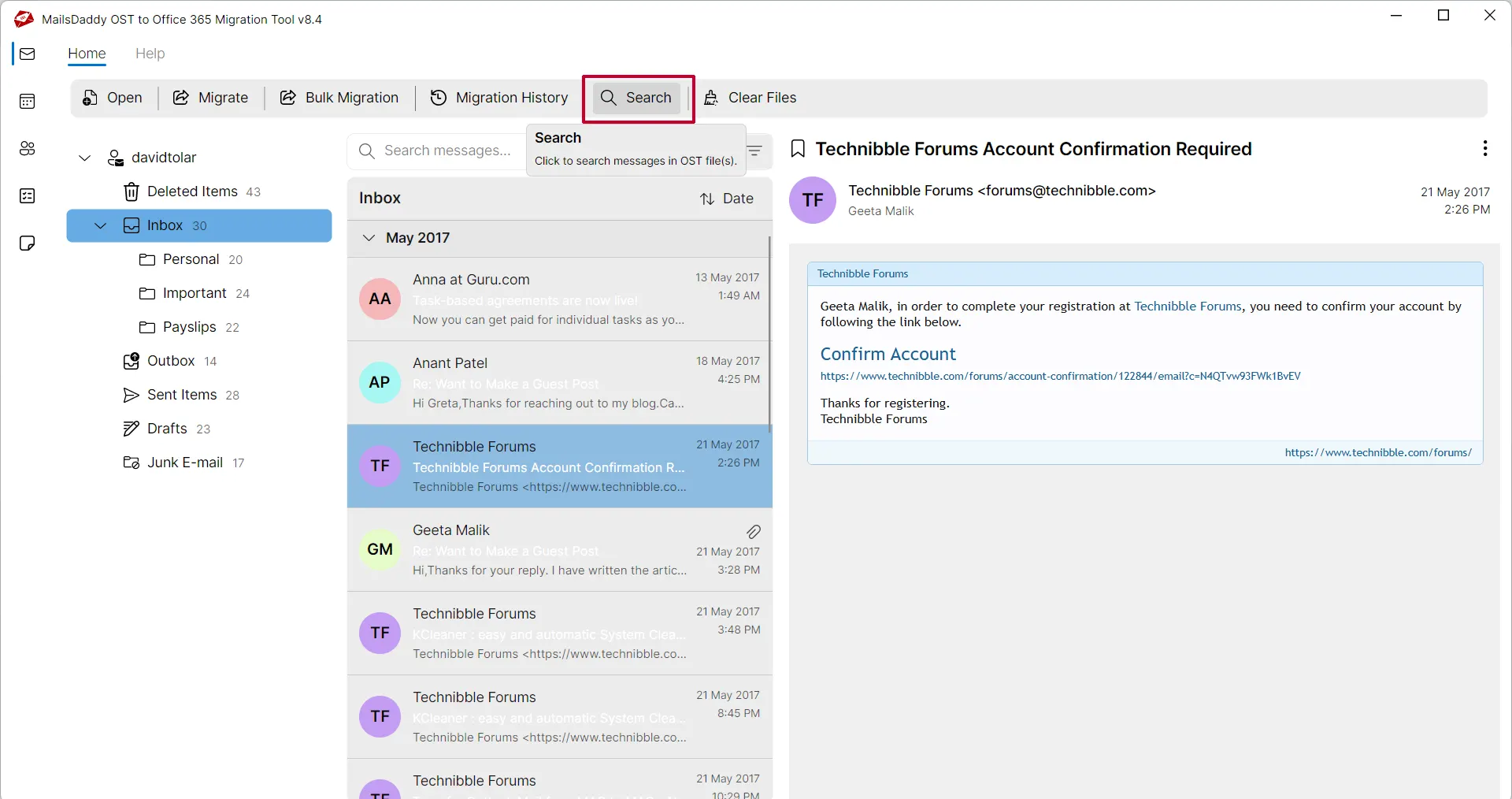Collapse the Inbox folder subtree

101,226
